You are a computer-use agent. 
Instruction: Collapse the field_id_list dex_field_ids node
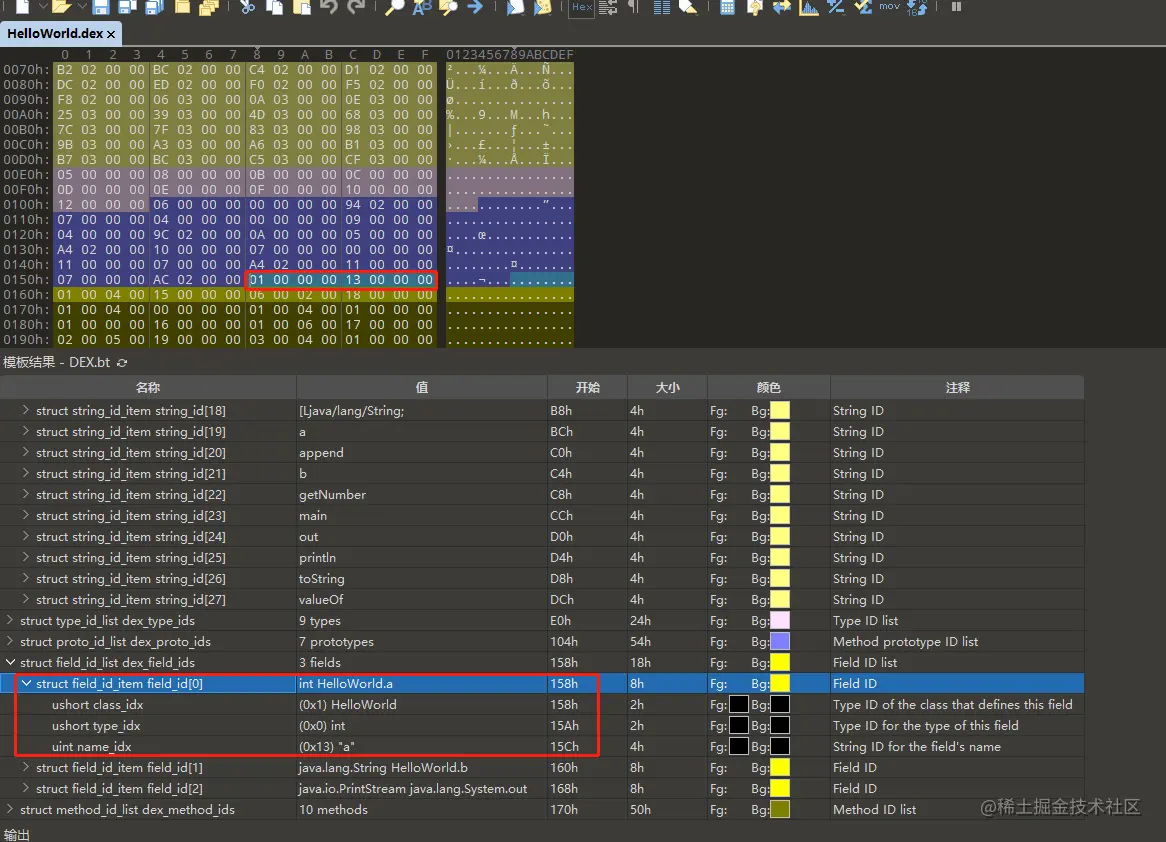10,662
